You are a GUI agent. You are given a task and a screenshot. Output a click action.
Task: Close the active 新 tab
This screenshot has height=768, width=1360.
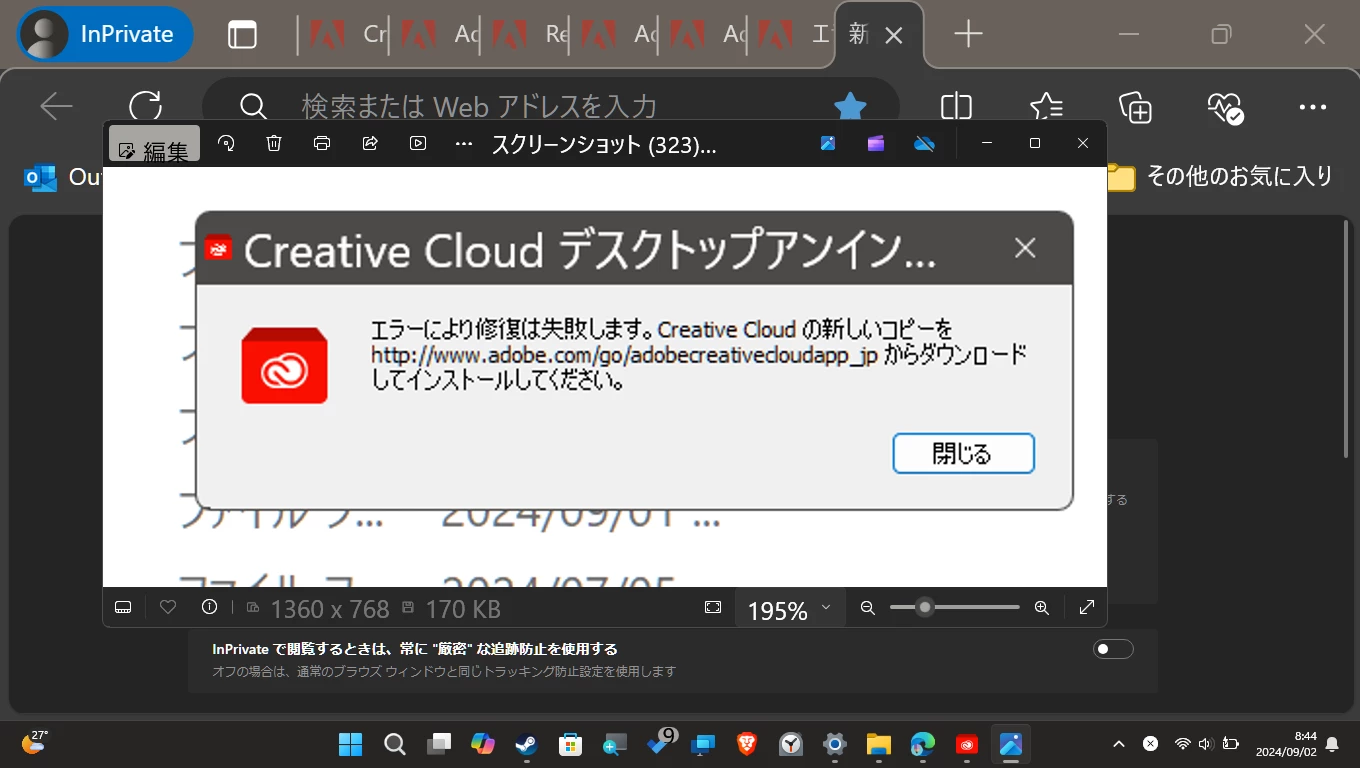pyautogui.click(x=894, y=36)
